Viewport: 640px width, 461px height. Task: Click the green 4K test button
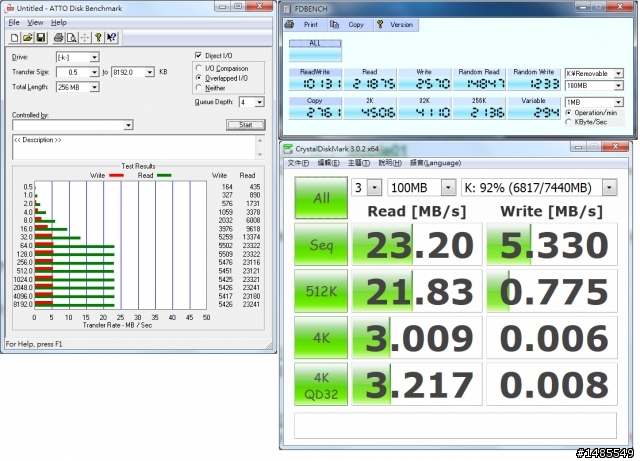(x=321, y=338)
